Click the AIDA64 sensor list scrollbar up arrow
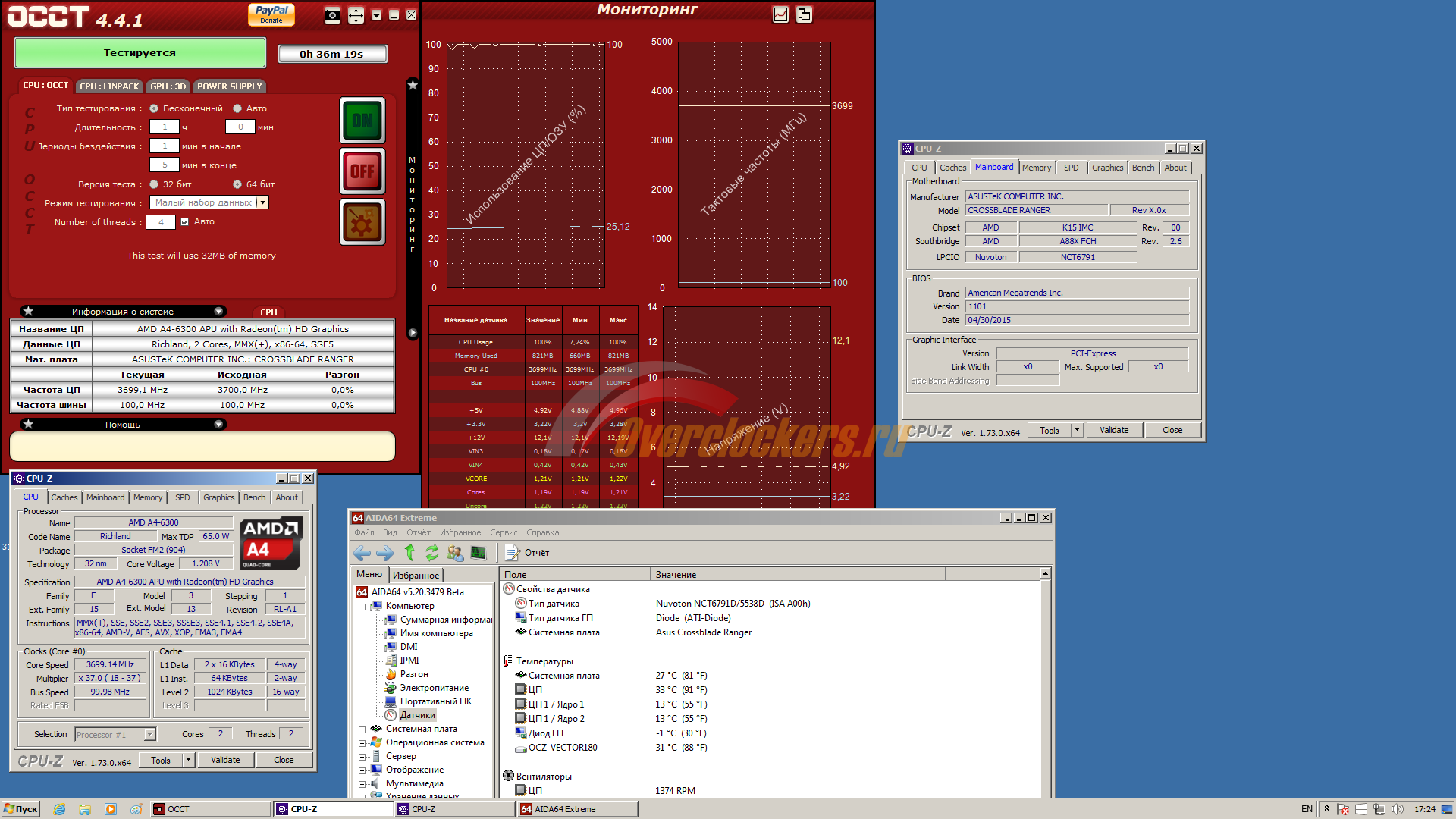 click(1045, 574)
